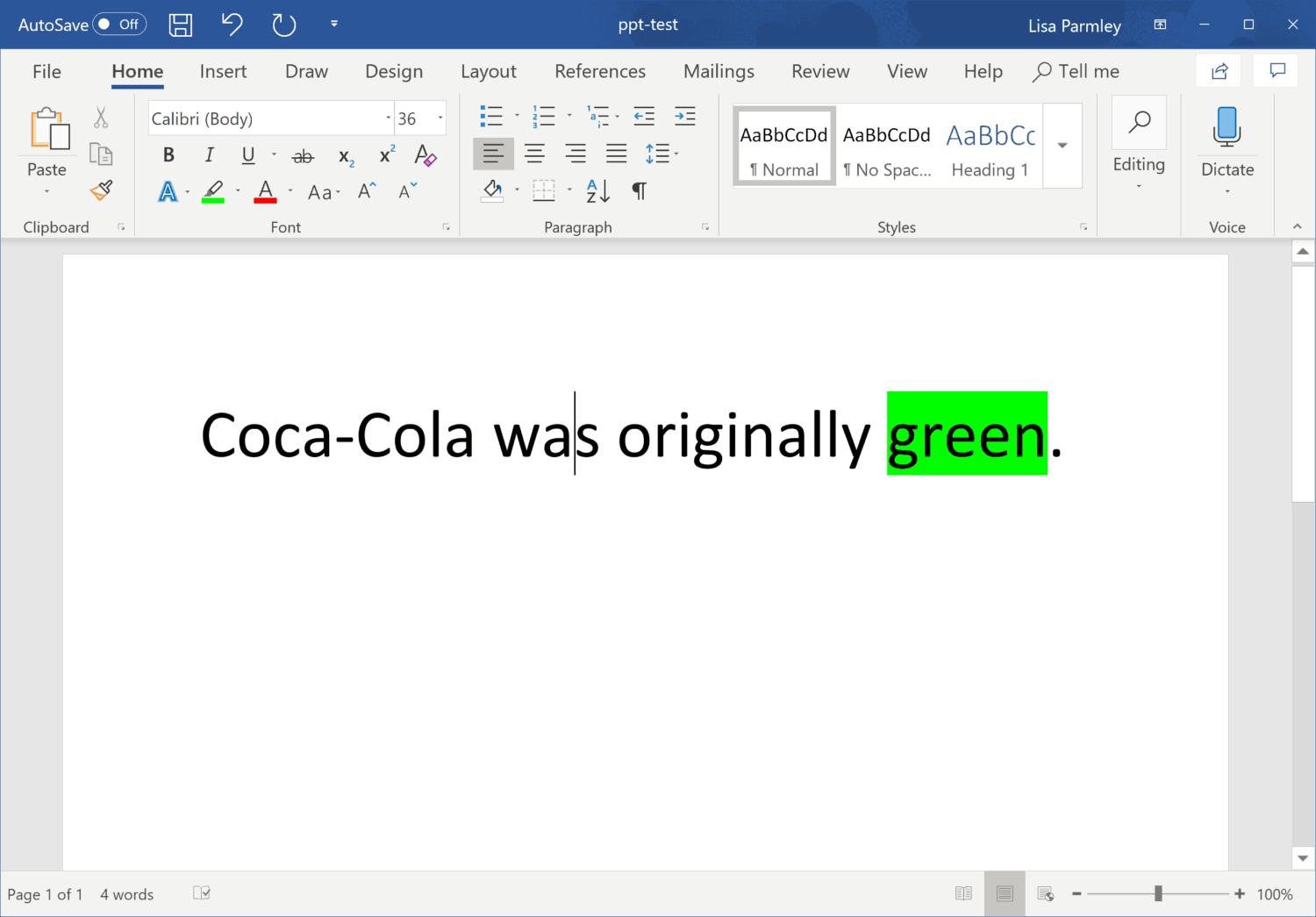Open the Bullets list dropdown

point(517,116)
